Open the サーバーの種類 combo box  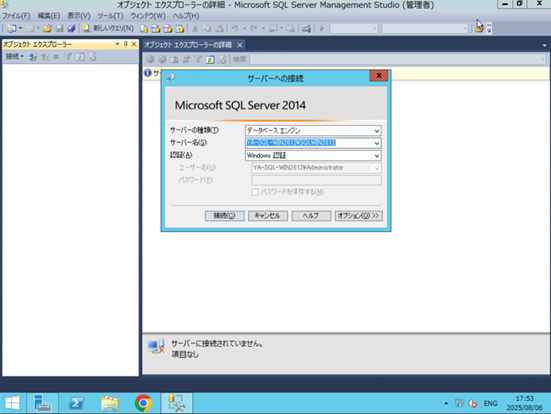coord(313,131)
